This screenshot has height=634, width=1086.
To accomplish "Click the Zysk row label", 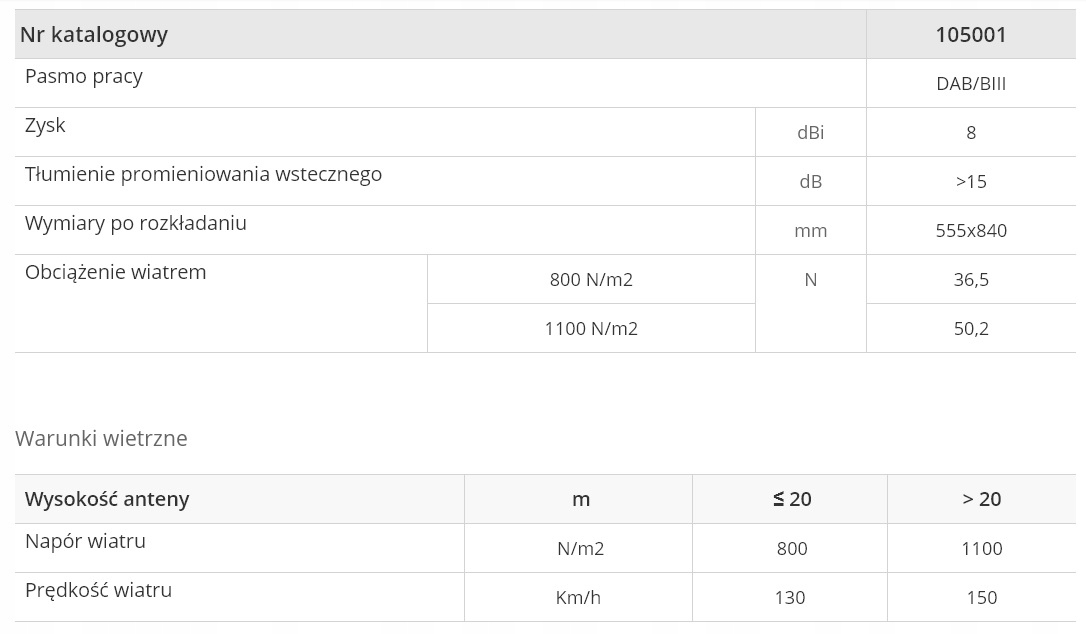I will point(45,126).
